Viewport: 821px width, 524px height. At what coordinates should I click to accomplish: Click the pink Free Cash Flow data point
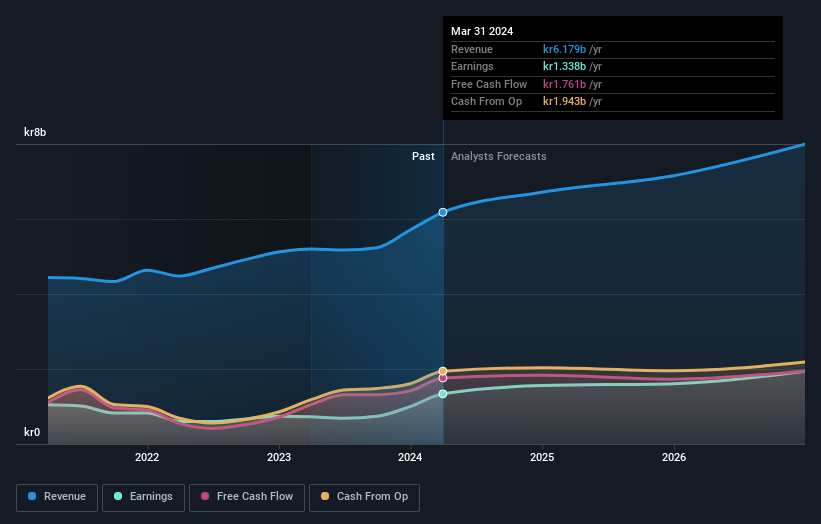click(x=443, y=378)
